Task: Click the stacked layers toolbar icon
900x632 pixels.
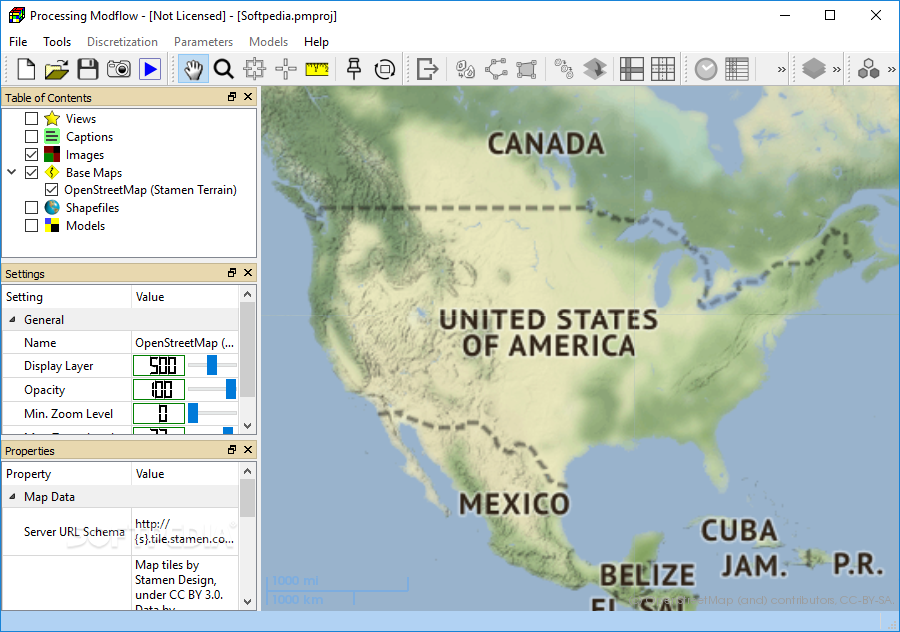Action: pyautogui.click(x=814, y=69)
